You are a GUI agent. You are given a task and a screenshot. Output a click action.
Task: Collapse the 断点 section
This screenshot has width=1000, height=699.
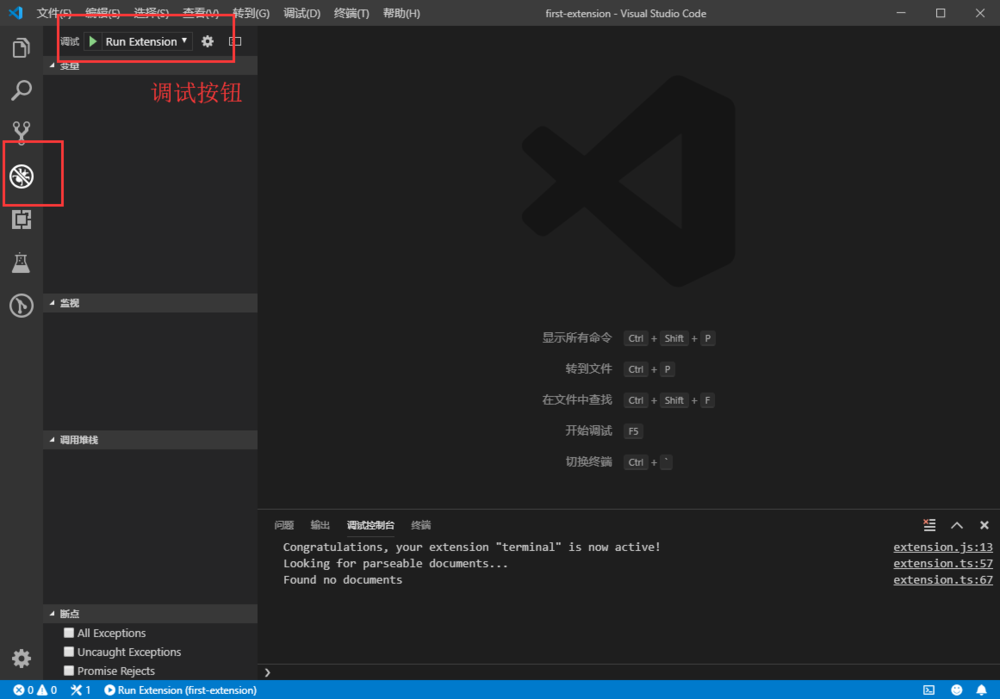(150, 614)
